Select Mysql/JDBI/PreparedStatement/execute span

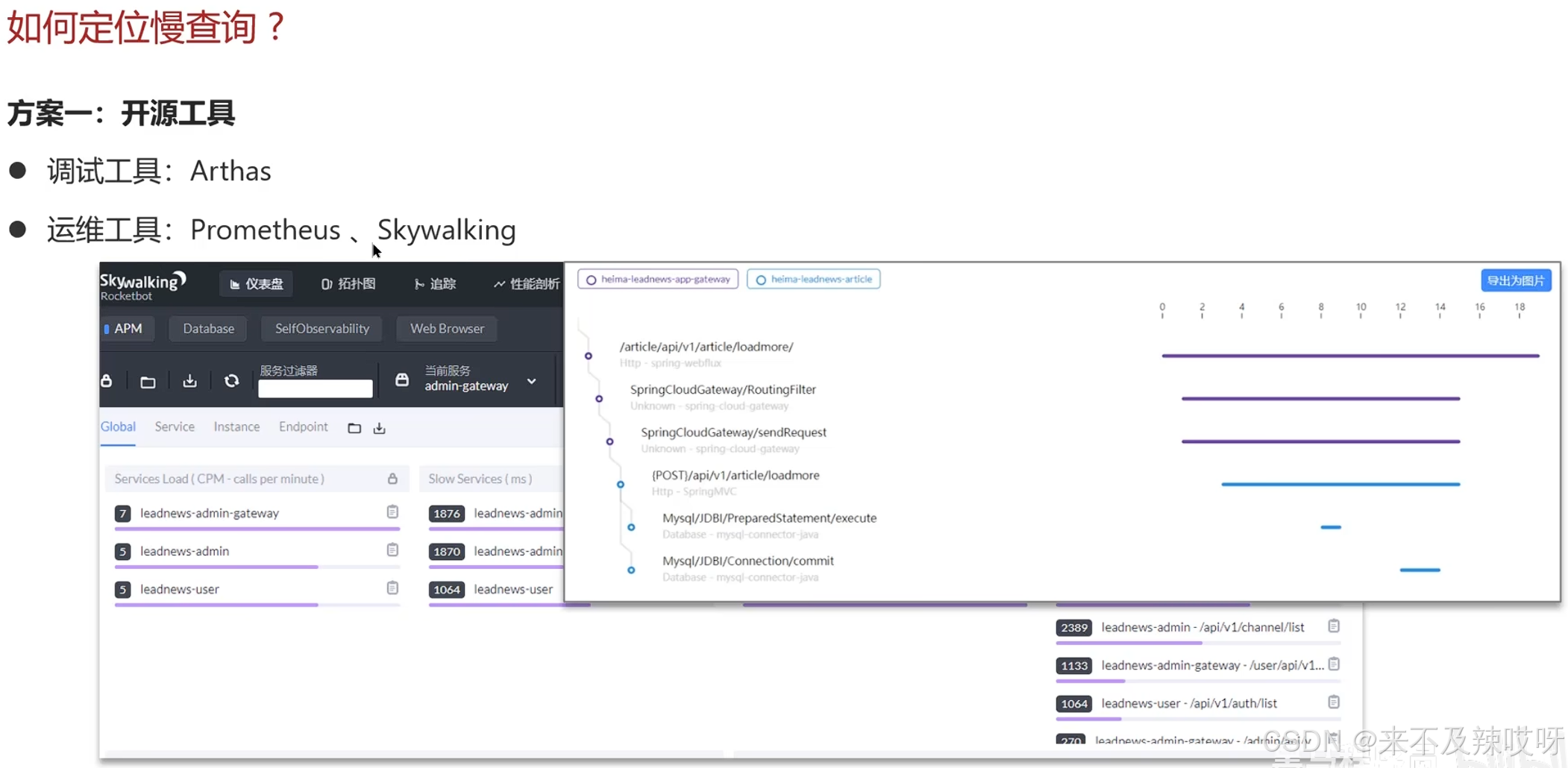769,518
